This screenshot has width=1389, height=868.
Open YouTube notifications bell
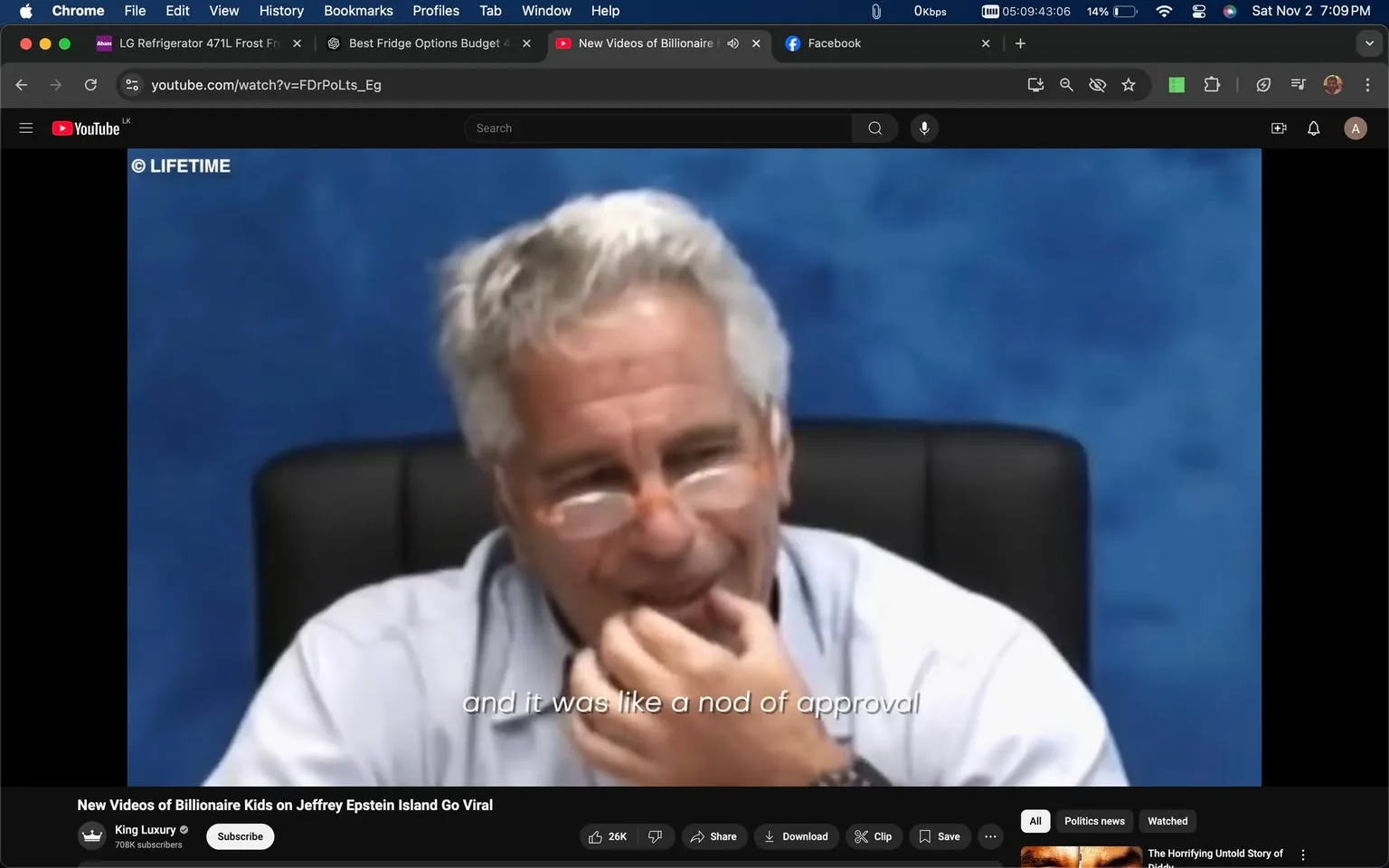click(x=1312, y=127)
